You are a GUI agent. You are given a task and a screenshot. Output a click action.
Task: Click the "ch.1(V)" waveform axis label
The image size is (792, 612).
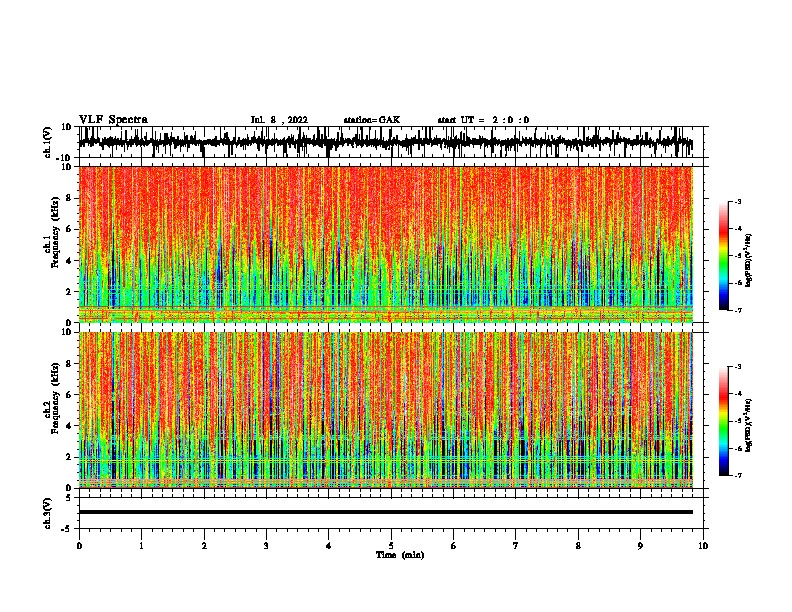[48, 142]
